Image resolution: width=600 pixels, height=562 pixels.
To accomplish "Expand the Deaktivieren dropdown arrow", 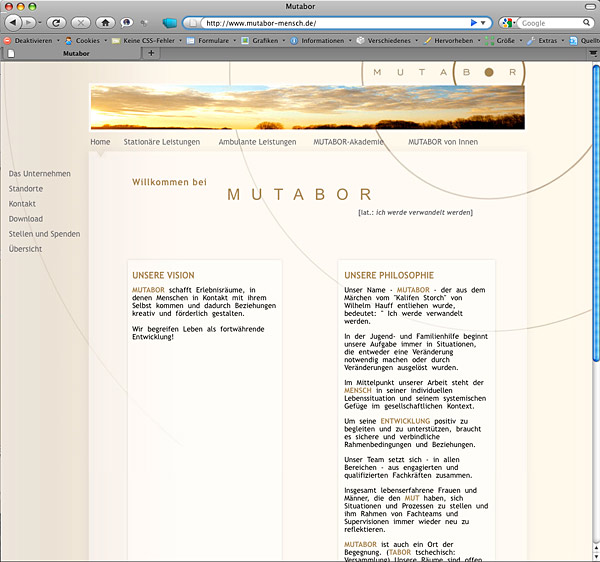I will (x=58, y=41).
